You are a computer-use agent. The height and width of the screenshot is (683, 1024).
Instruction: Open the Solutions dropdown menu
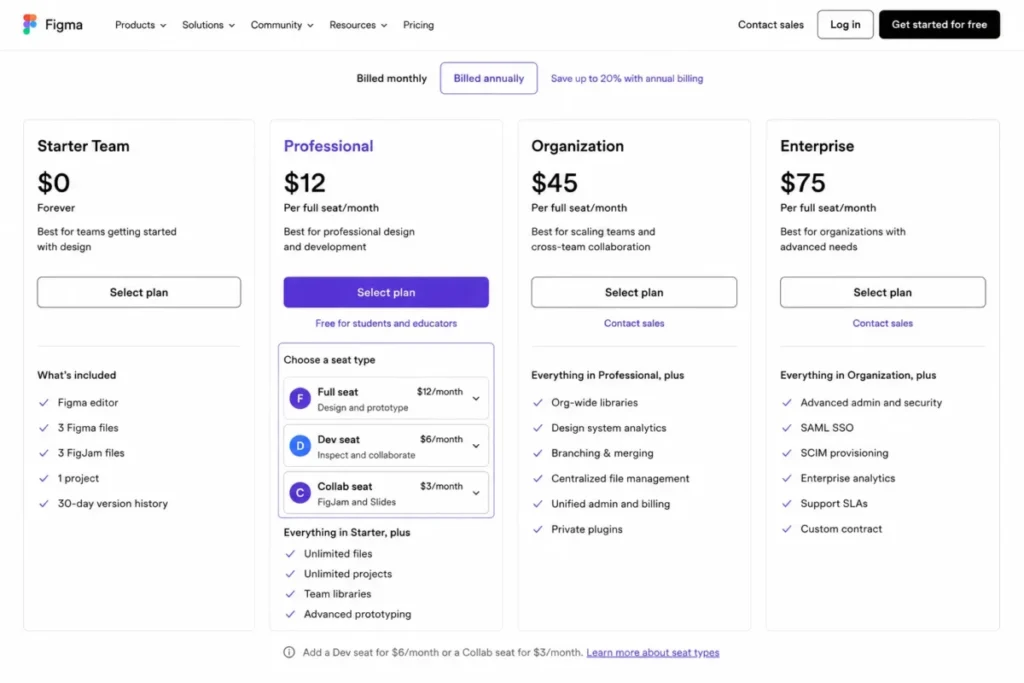(x=208, y=25)
